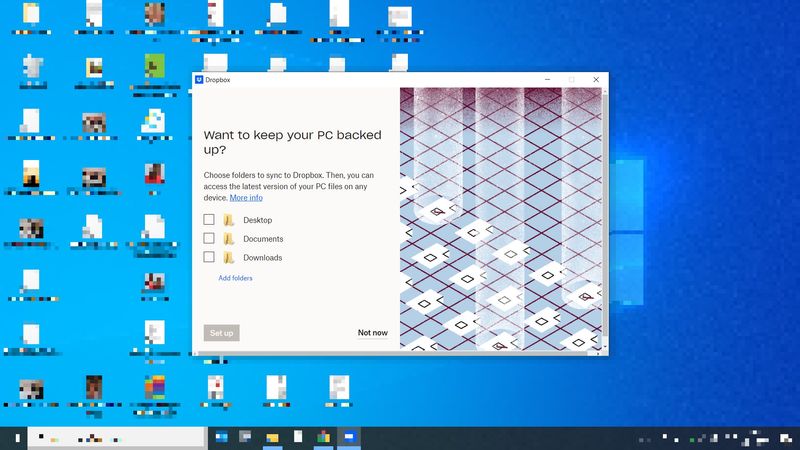Click the "Downloads" folder label

[x=263, y=258]
